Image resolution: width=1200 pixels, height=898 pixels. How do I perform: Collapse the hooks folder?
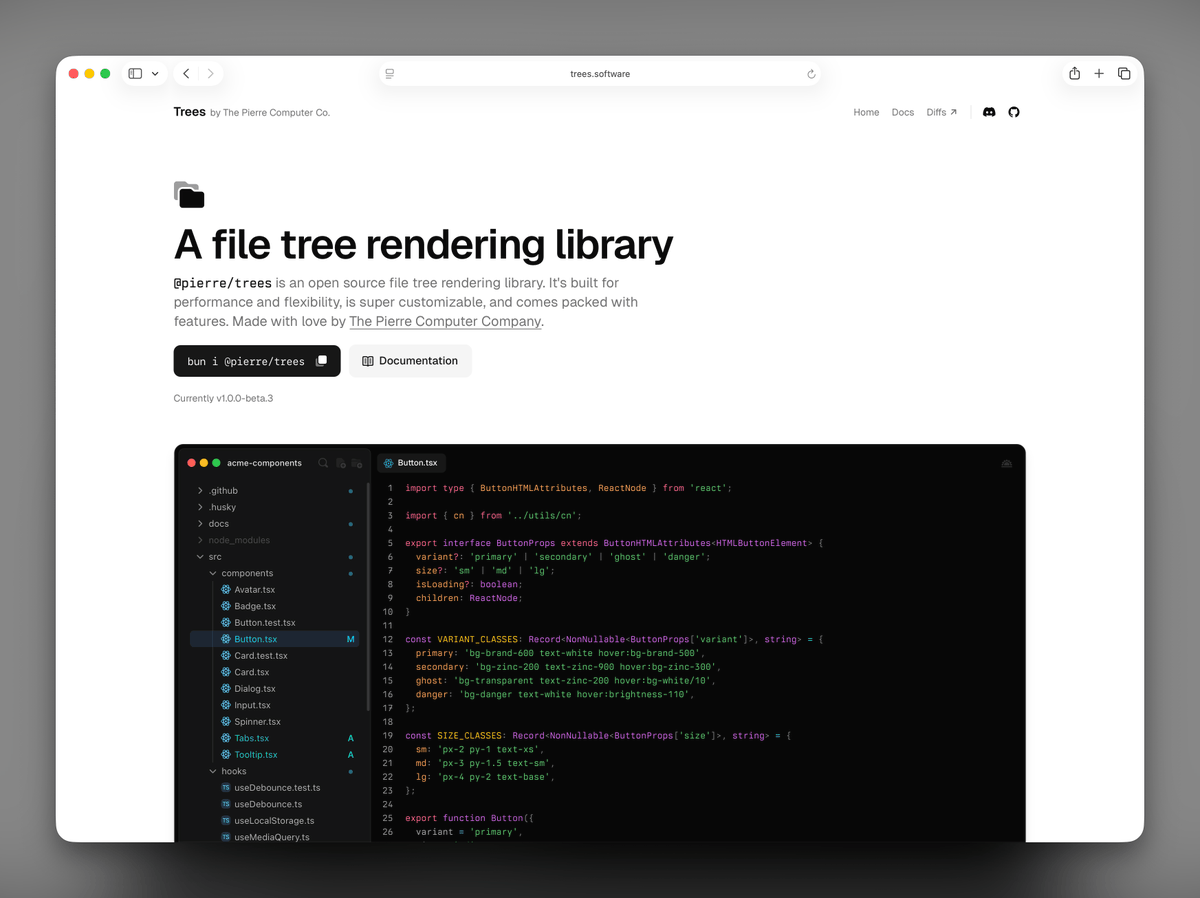pyautogui.click(x=213, y=771)
